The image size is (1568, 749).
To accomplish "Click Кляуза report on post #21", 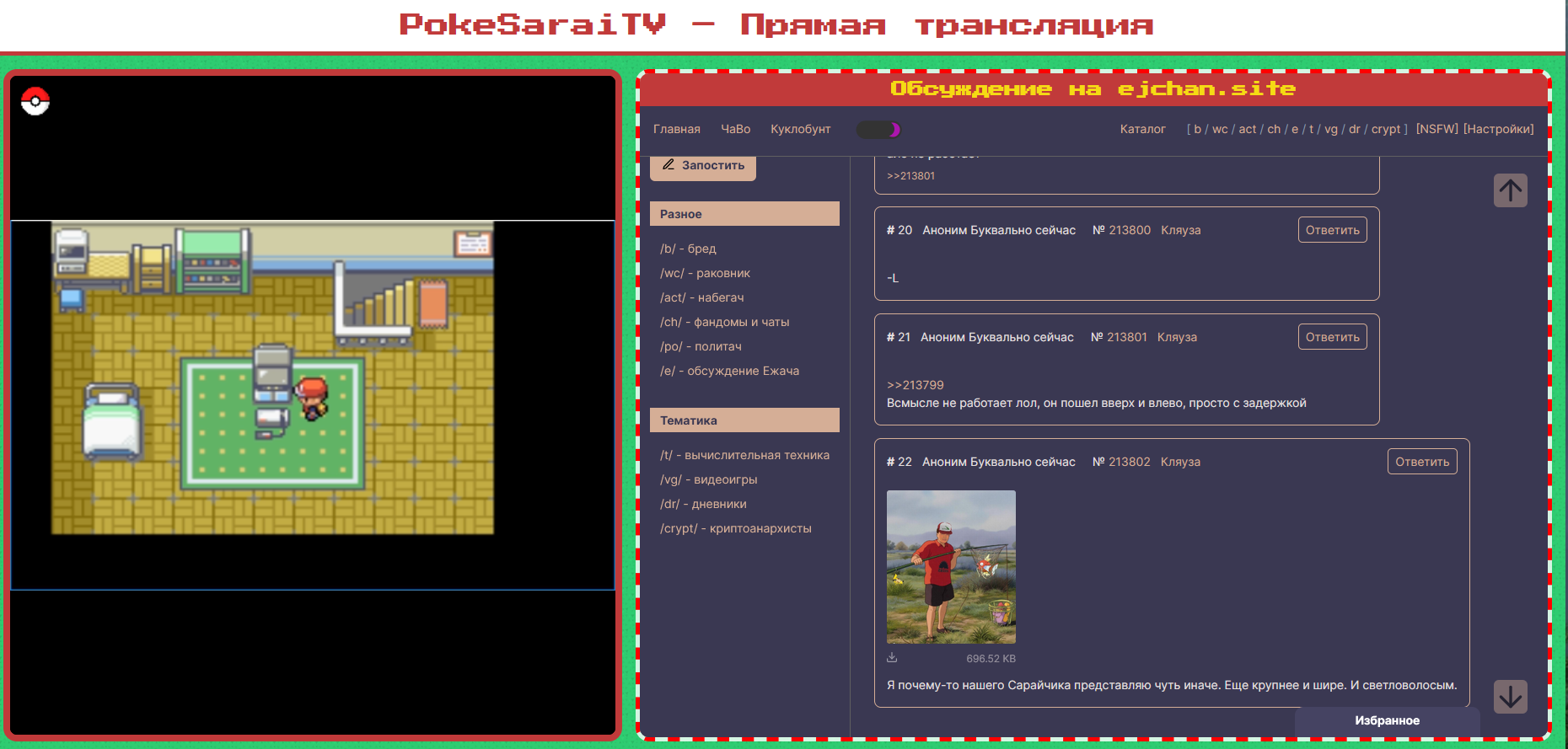I will click(x=1177, y=337).
